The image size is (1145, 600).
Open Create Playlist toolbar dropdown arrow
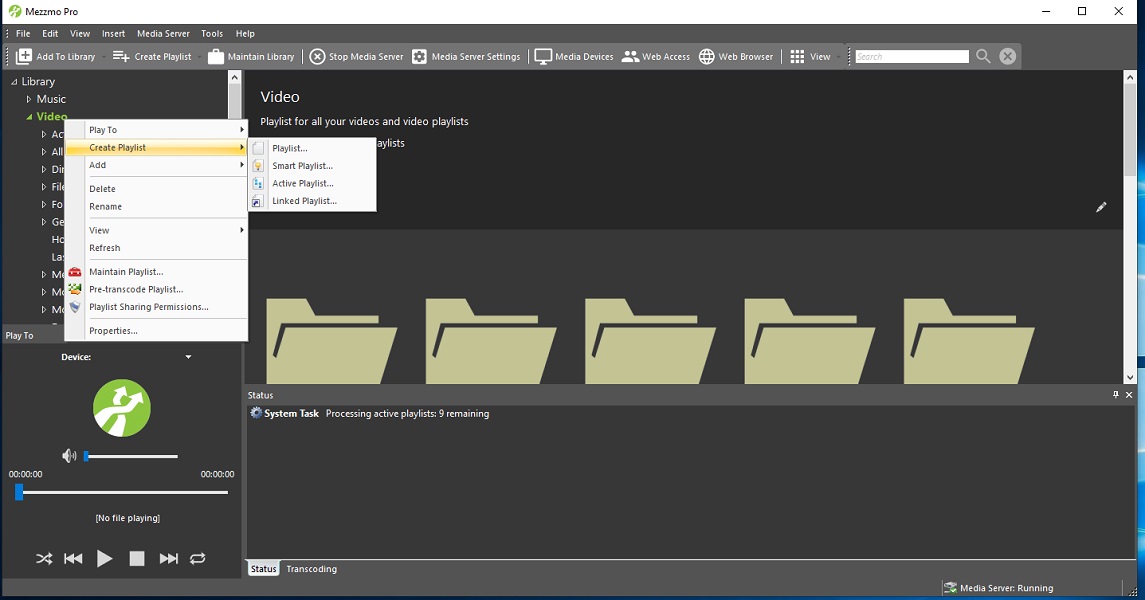coord(198,56)
